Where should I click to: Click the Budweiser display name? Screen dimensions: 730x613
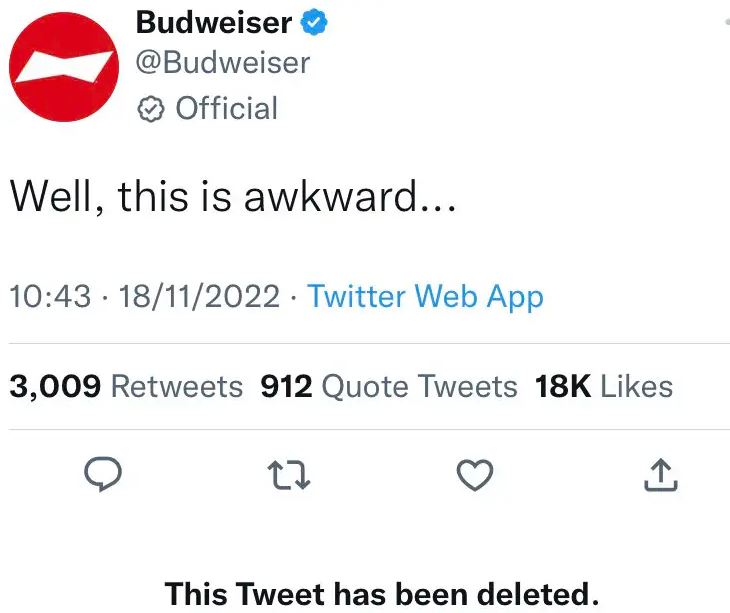[214, 22]
